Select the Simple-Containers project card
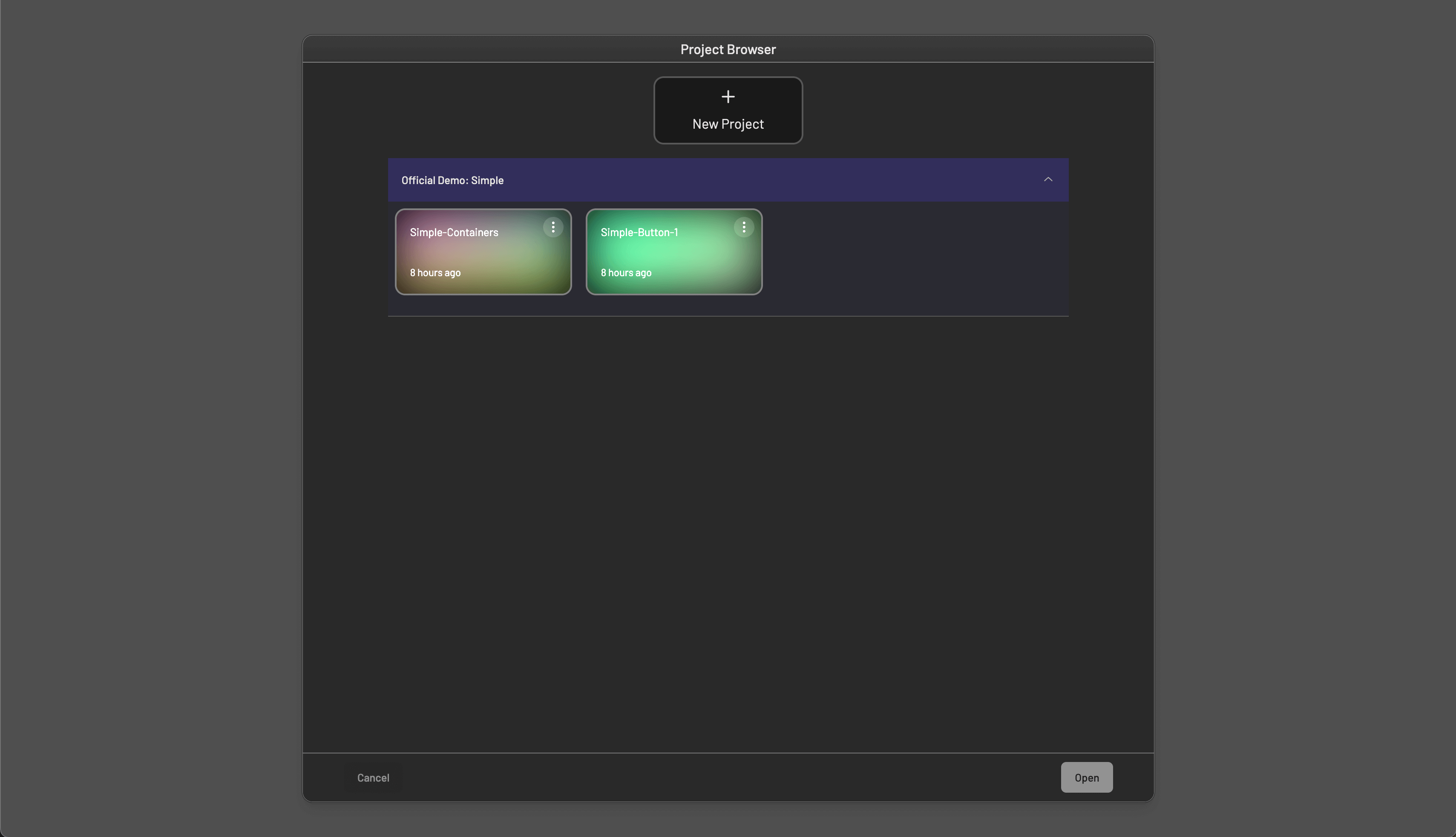Image resolution: width=1456 pixels, height=837 pixels. pyautogui.click(x=483, y=253)
